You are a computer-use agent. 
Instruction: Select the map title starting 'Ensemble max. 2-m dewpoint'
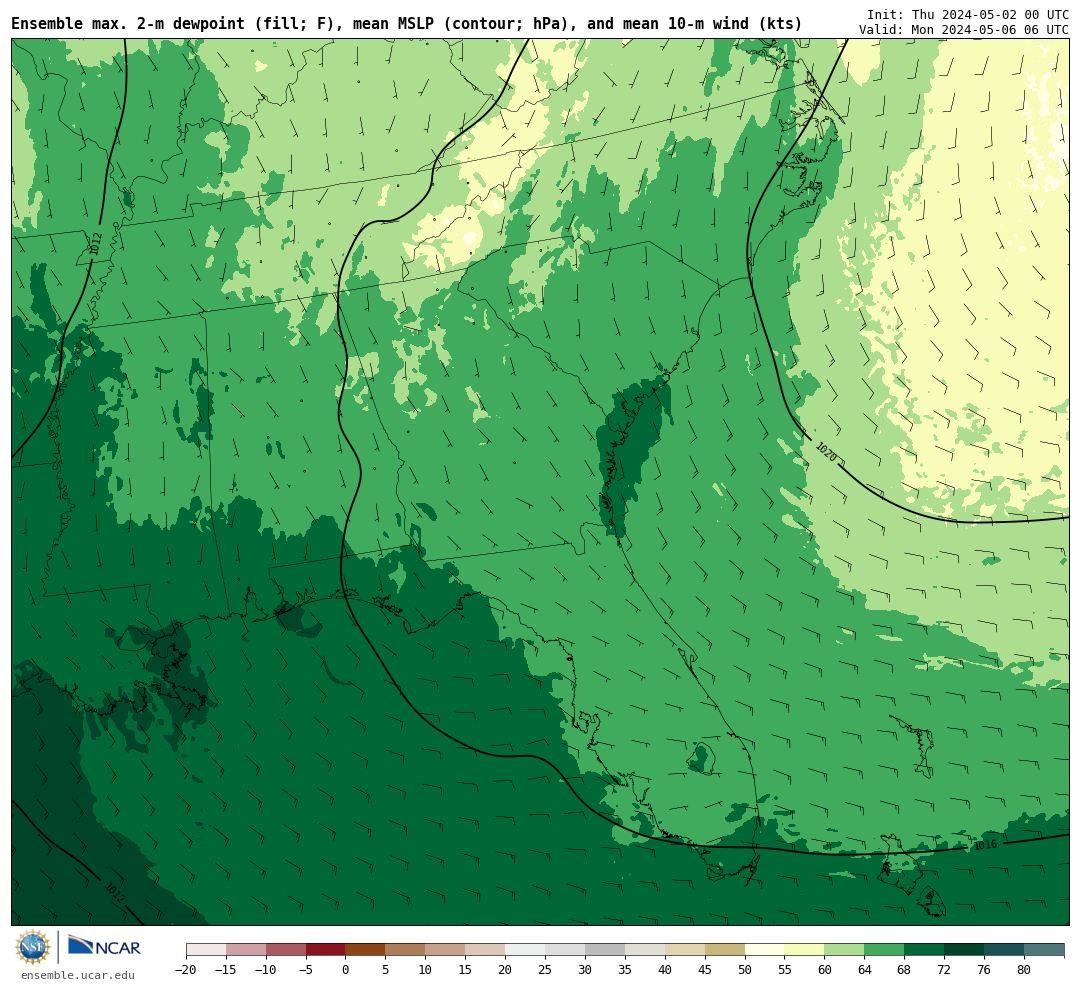click(x=406, y=24)
